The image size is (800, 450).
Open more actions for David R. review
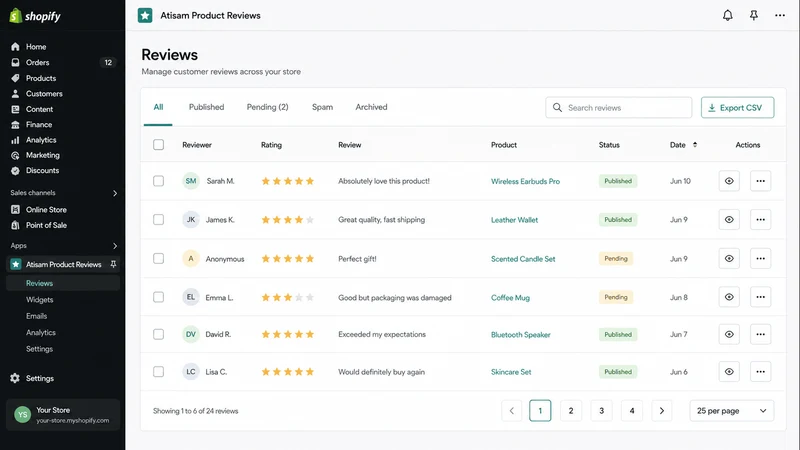click(x=760, y=334)
